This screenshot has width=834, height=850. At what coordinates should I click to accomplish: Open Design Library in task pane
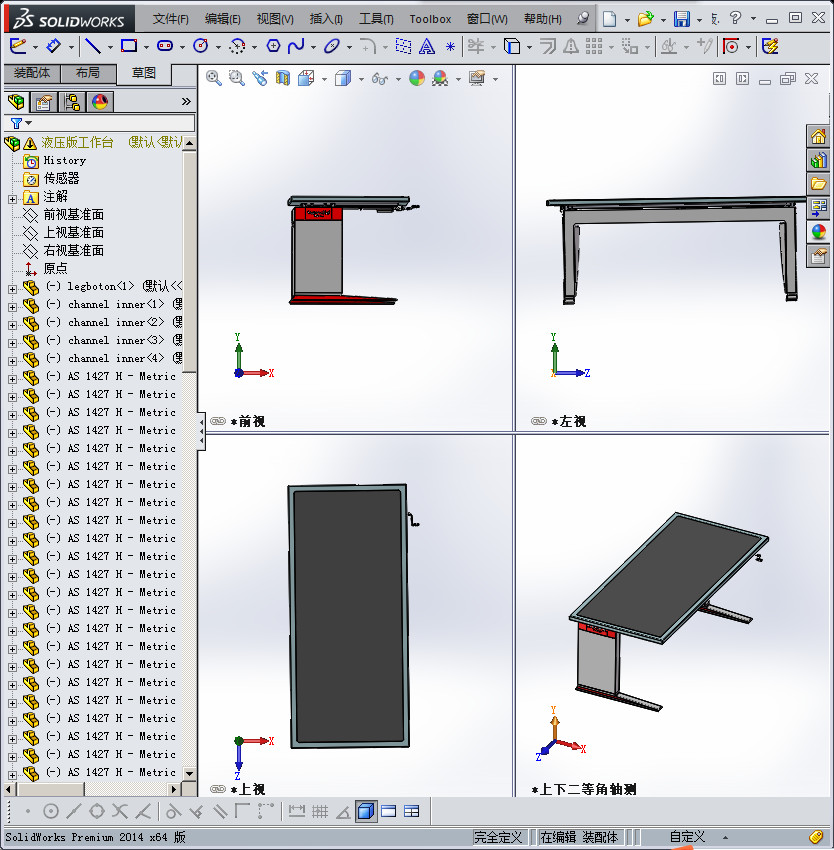818,160
